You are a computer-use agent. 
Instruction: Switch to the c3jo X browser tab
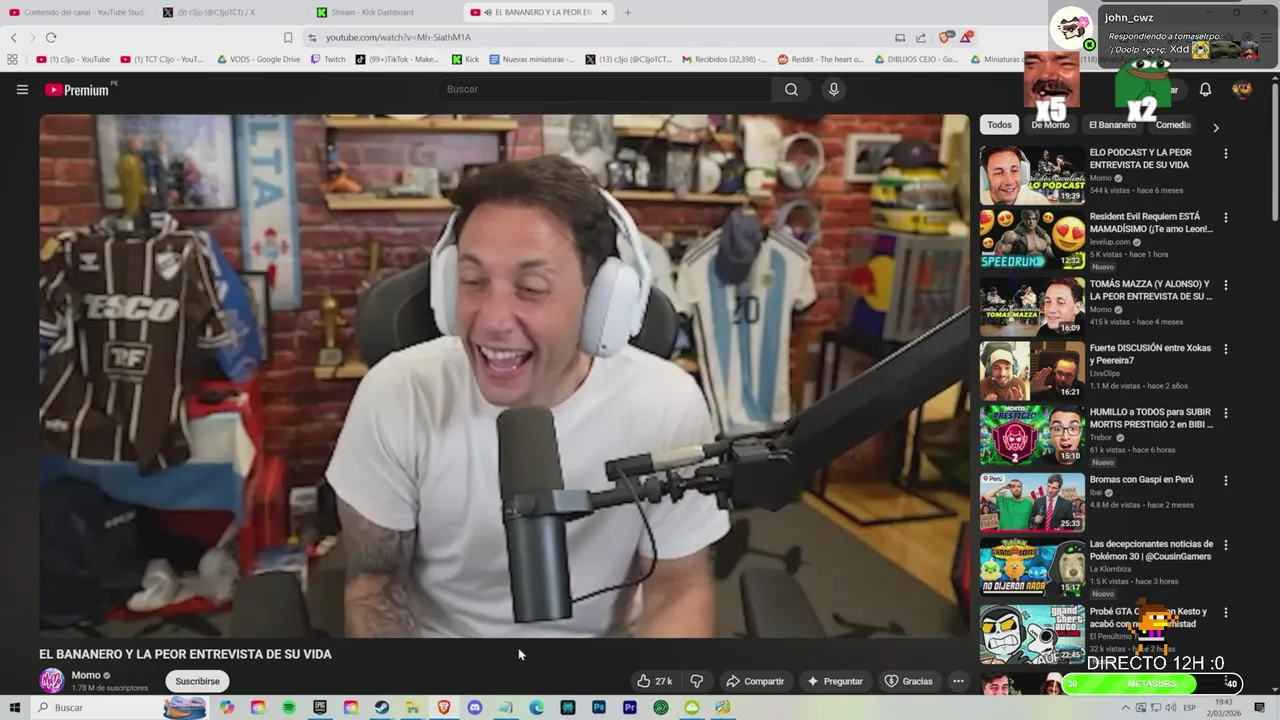click(230, 12)
